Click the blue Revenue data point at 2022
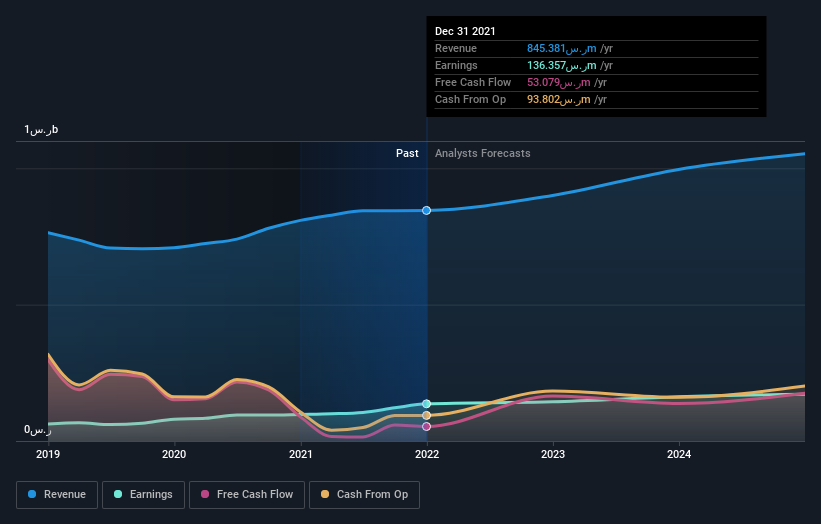This screenshot has height=524, width=821. [x=427, y=210]
